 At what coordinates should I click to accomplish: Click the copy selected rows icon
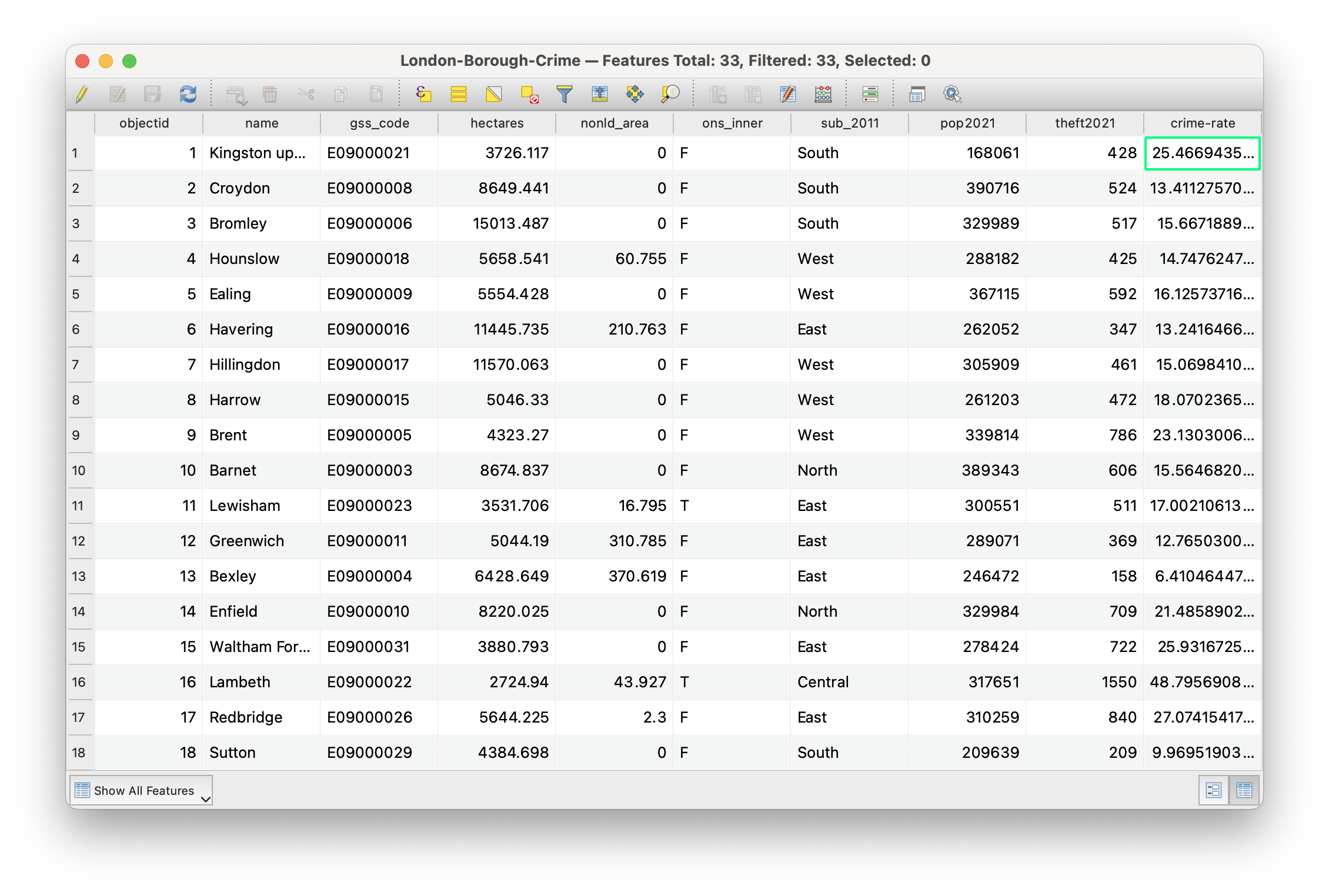tap(340, 94)
